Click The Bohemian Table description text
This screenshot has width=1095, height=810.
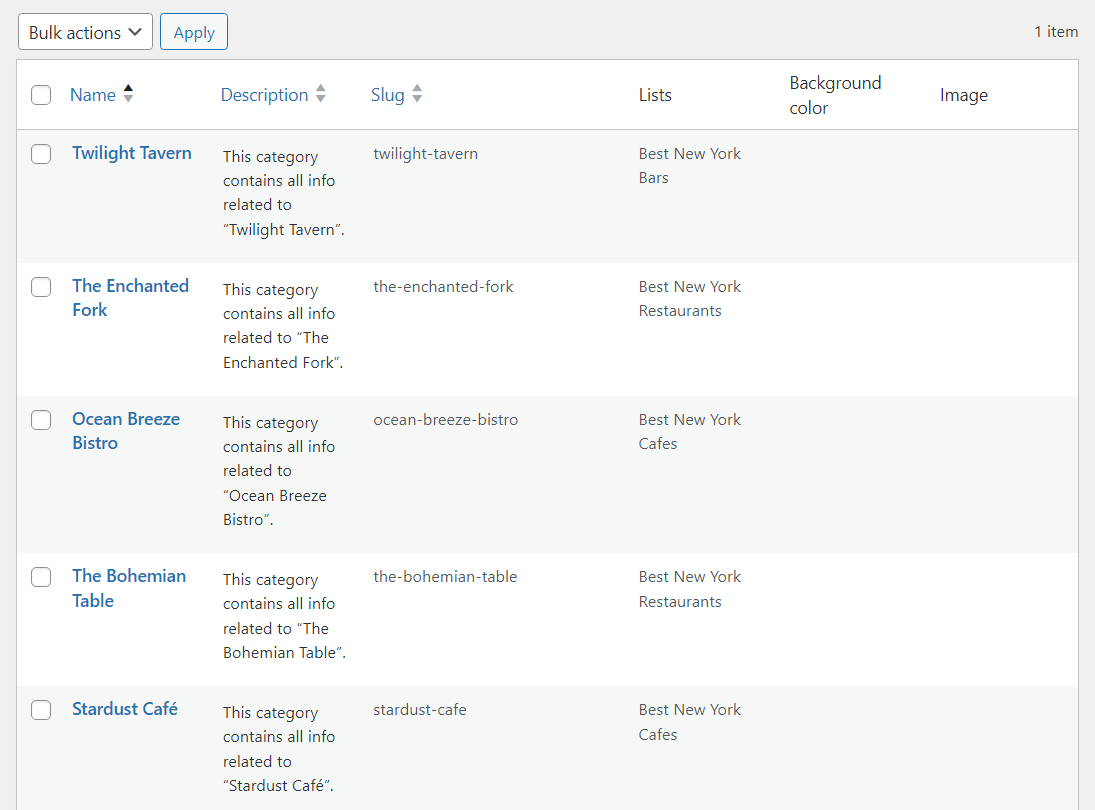284,616
